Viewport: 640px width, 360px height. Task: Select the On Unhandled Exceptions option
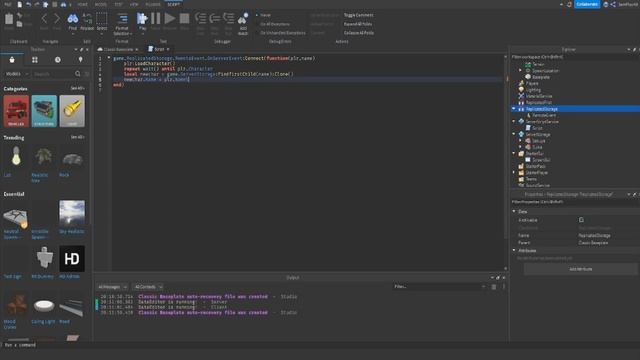point(281,33)
